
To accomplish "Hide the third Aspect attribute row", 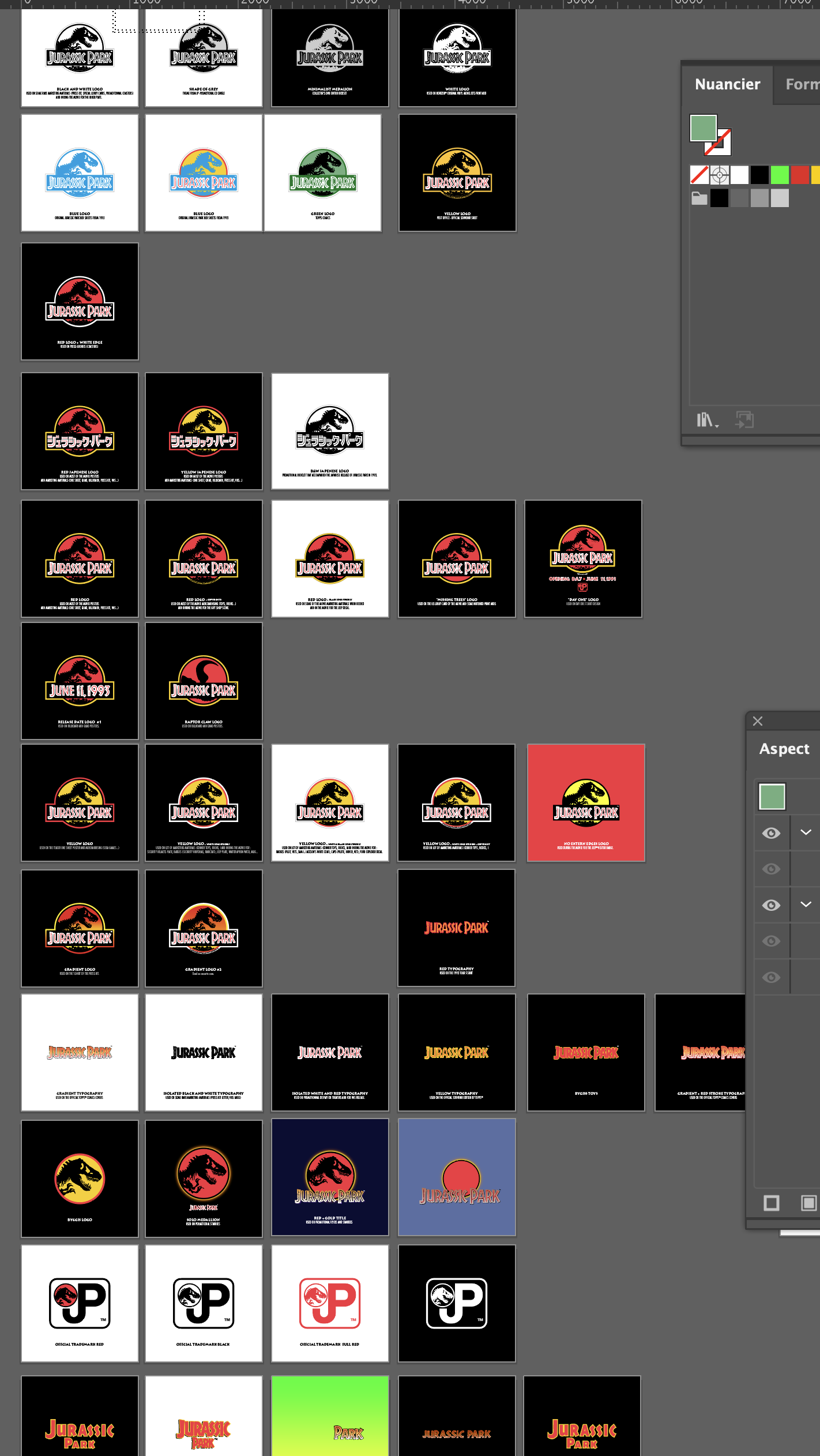I will pyautogui.click(x=771, y=905).
